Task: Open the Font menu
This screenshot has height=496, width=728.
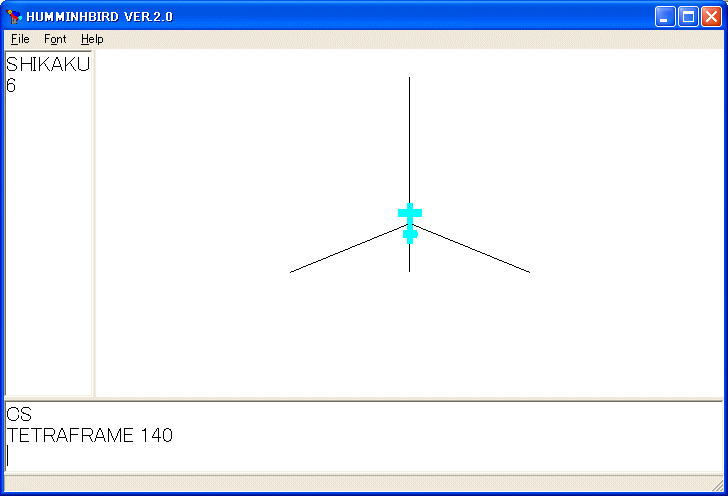Action: click(x=55, y=39)
